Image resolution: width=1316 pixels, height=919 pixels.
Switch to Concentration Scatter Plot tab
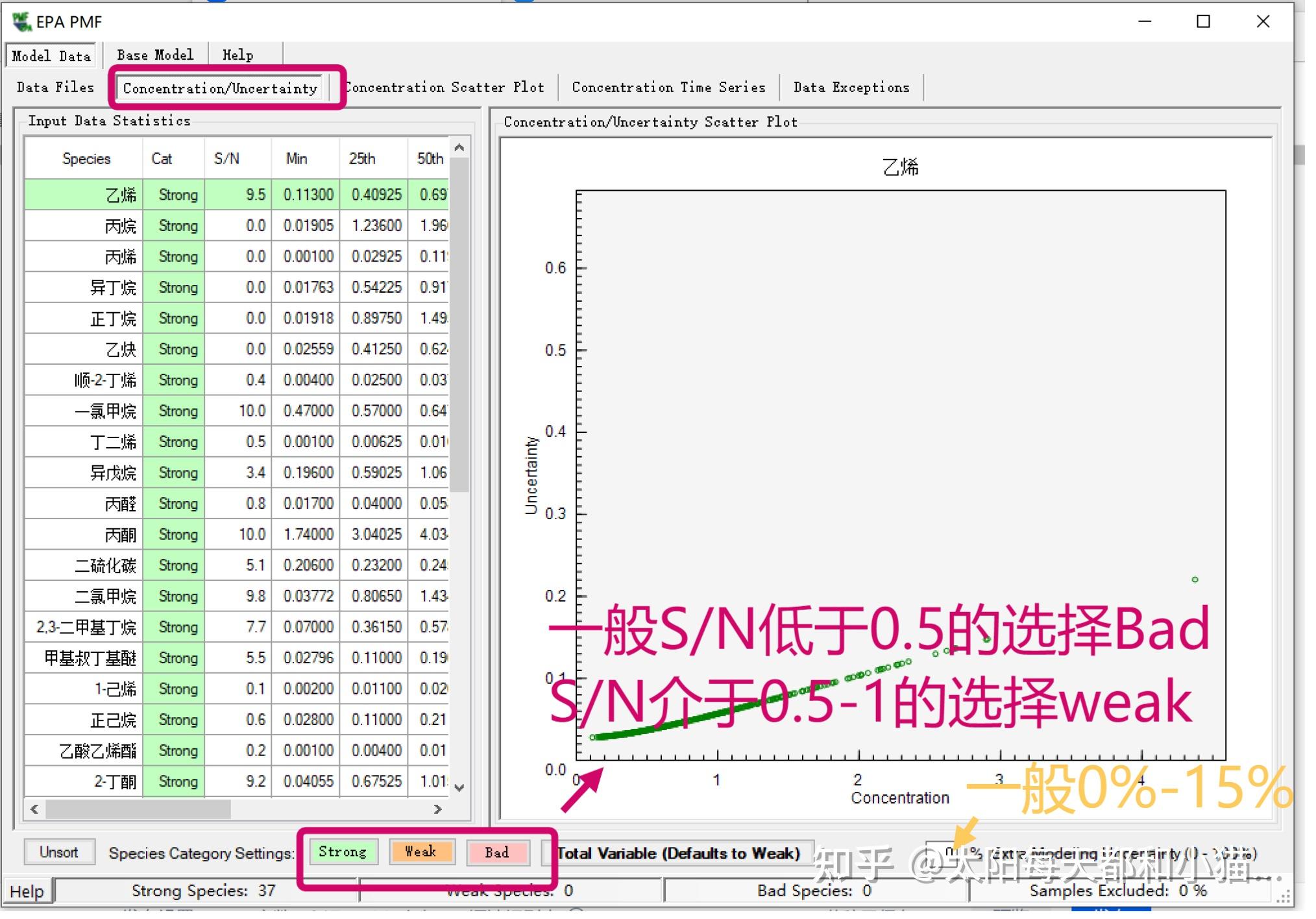pos(446,88)
